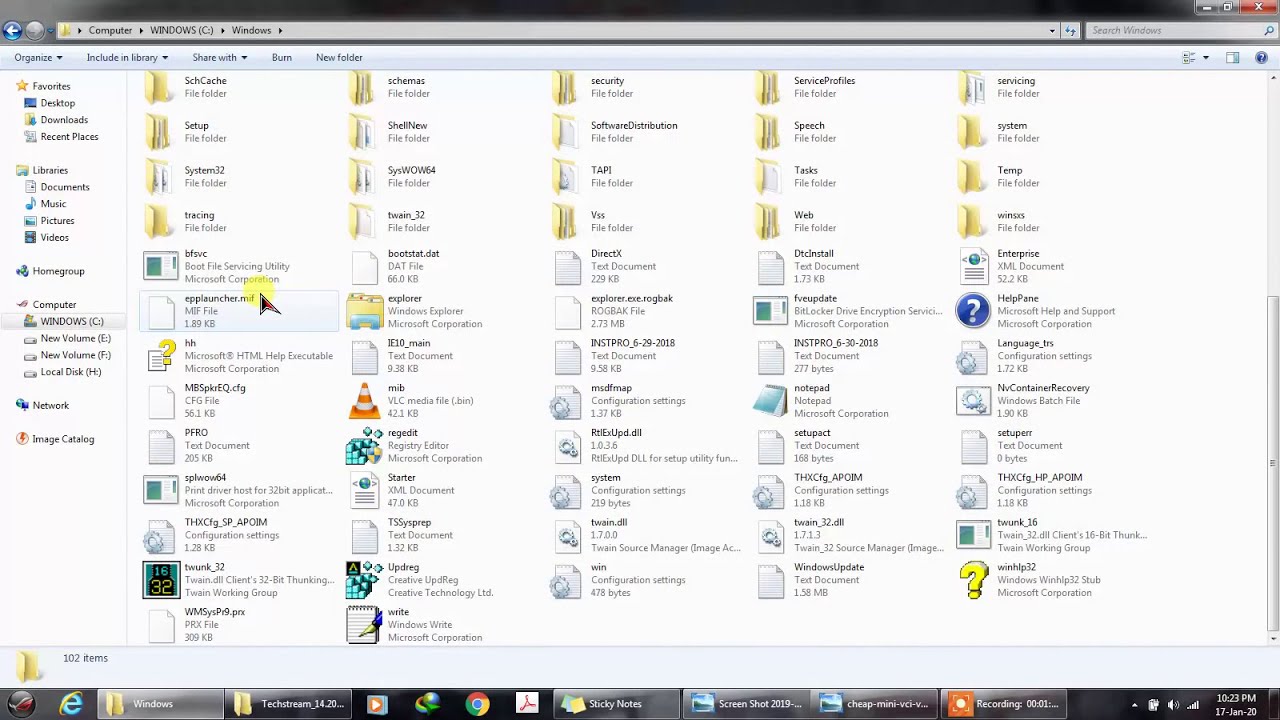
Task: Toggle the preview pane button
Action: (x=1232, y=58)
